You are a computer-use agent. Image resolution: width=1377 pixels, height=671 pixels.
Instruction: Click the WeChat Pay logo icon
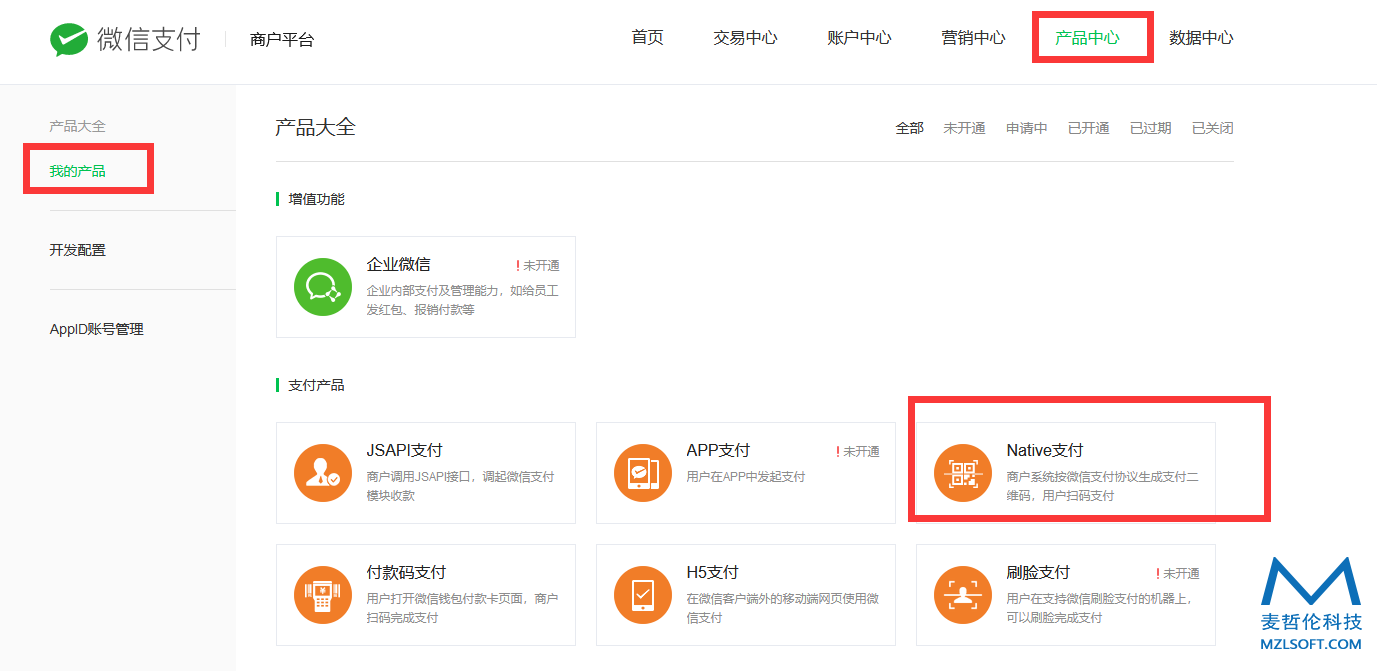pyautogui.click(x=69, y=39)
